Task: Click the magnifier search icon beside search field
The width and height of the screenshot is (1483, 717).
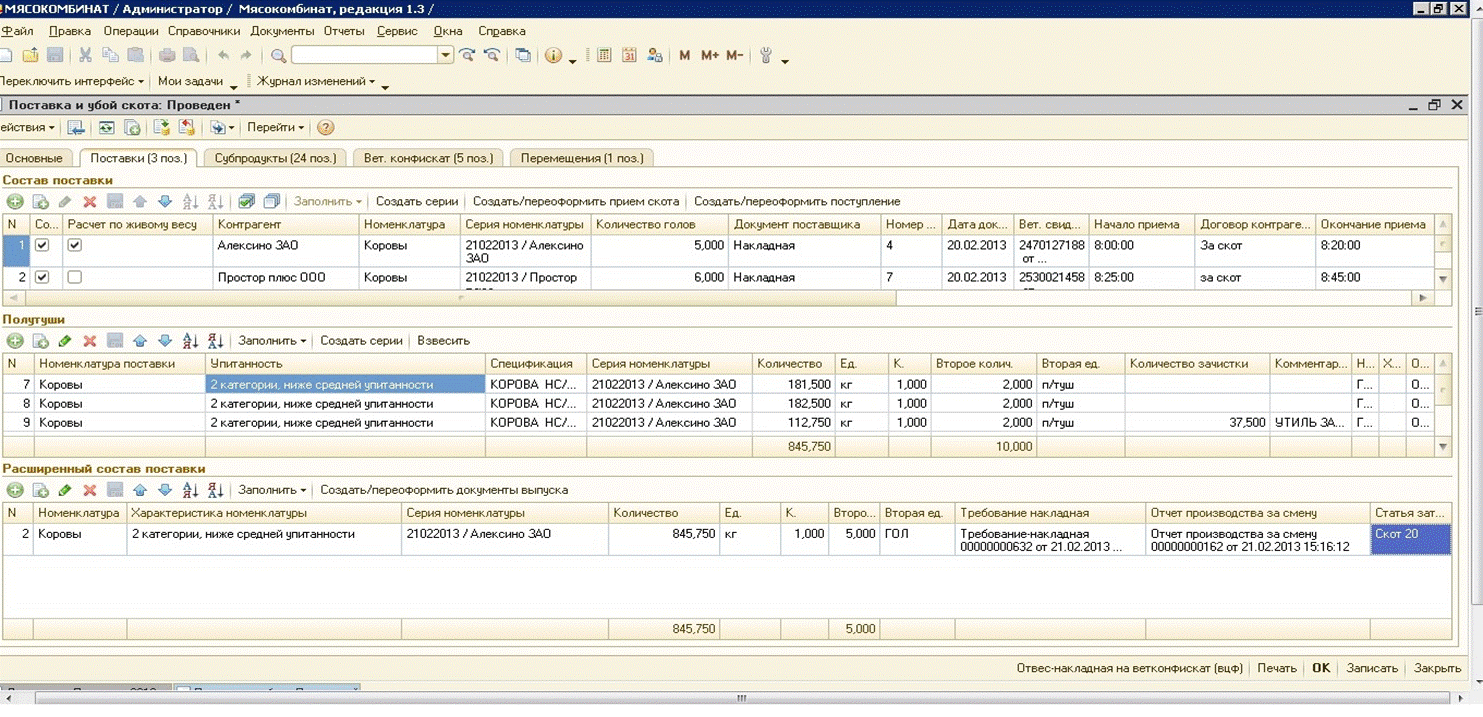Action: click(279, 56)
